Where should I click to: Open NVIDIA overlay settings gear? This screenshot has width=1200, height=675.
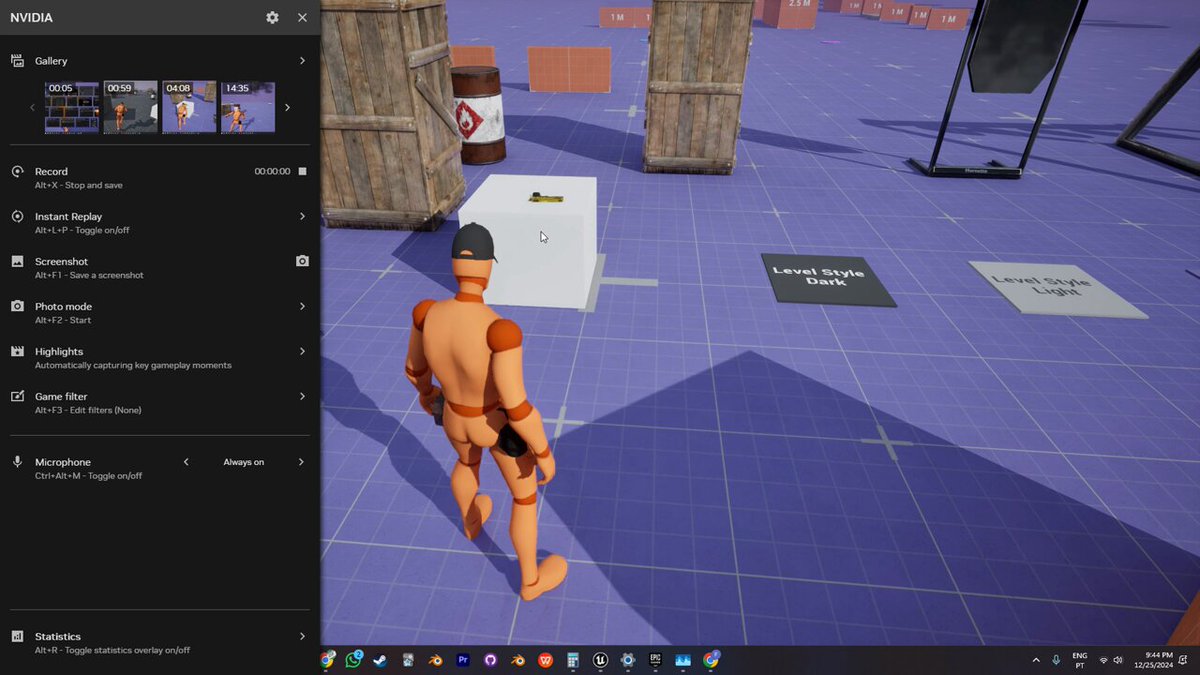(273, 17)
